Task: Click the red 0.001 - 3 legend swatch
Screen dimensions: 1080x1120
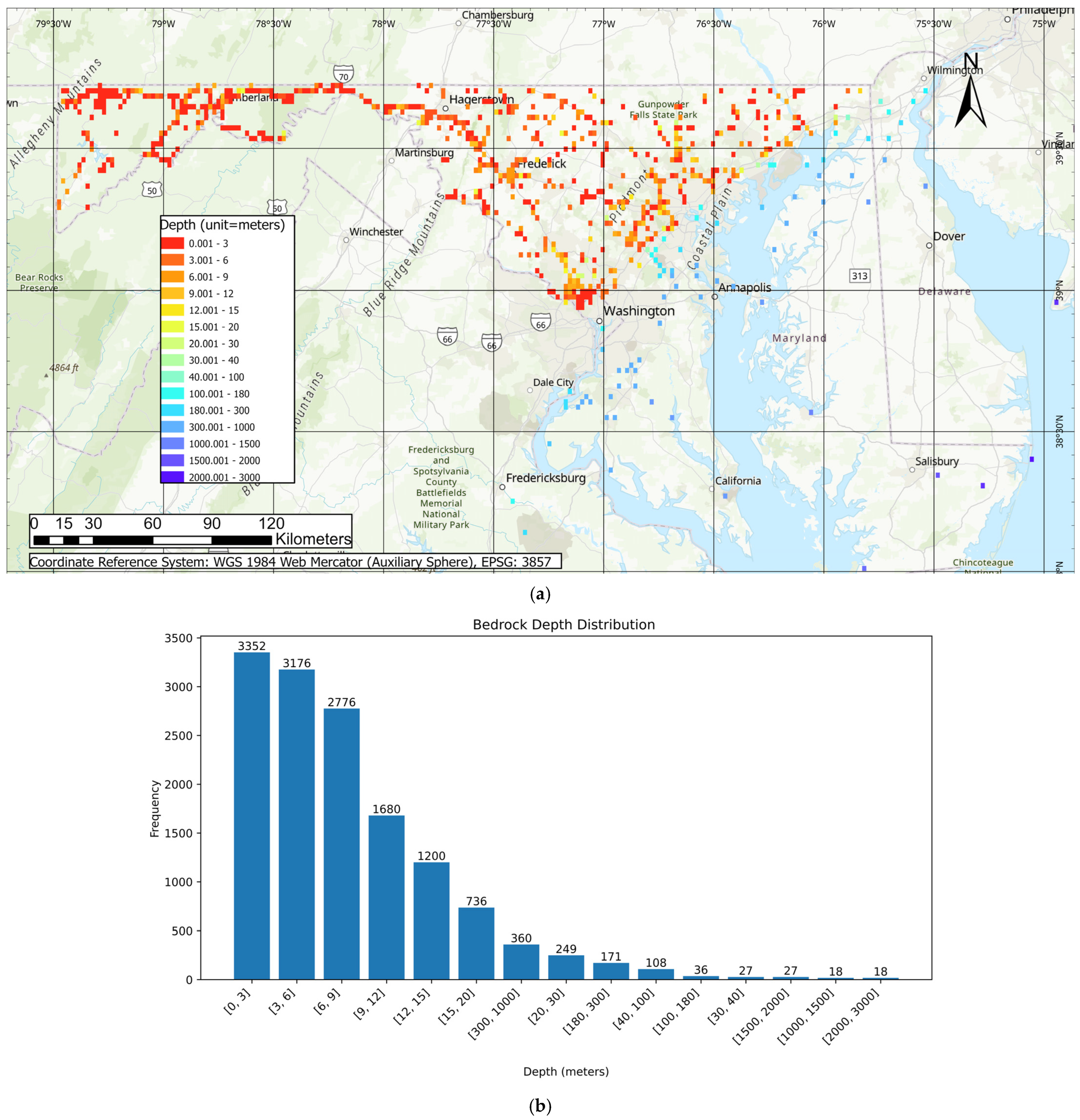Action: 172,243
